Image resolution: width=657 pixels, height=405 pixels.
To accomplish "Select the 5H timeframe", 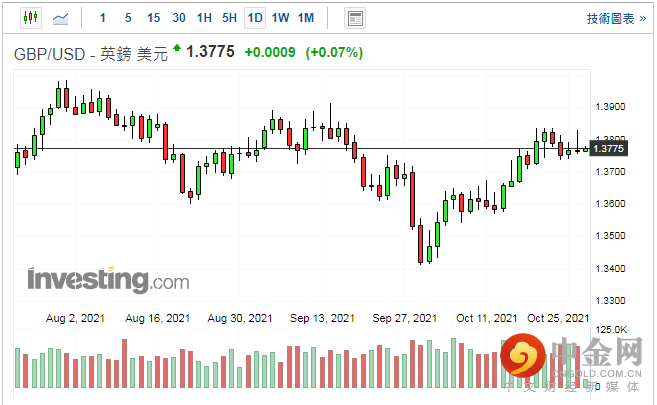I will [x=229, y=18].
